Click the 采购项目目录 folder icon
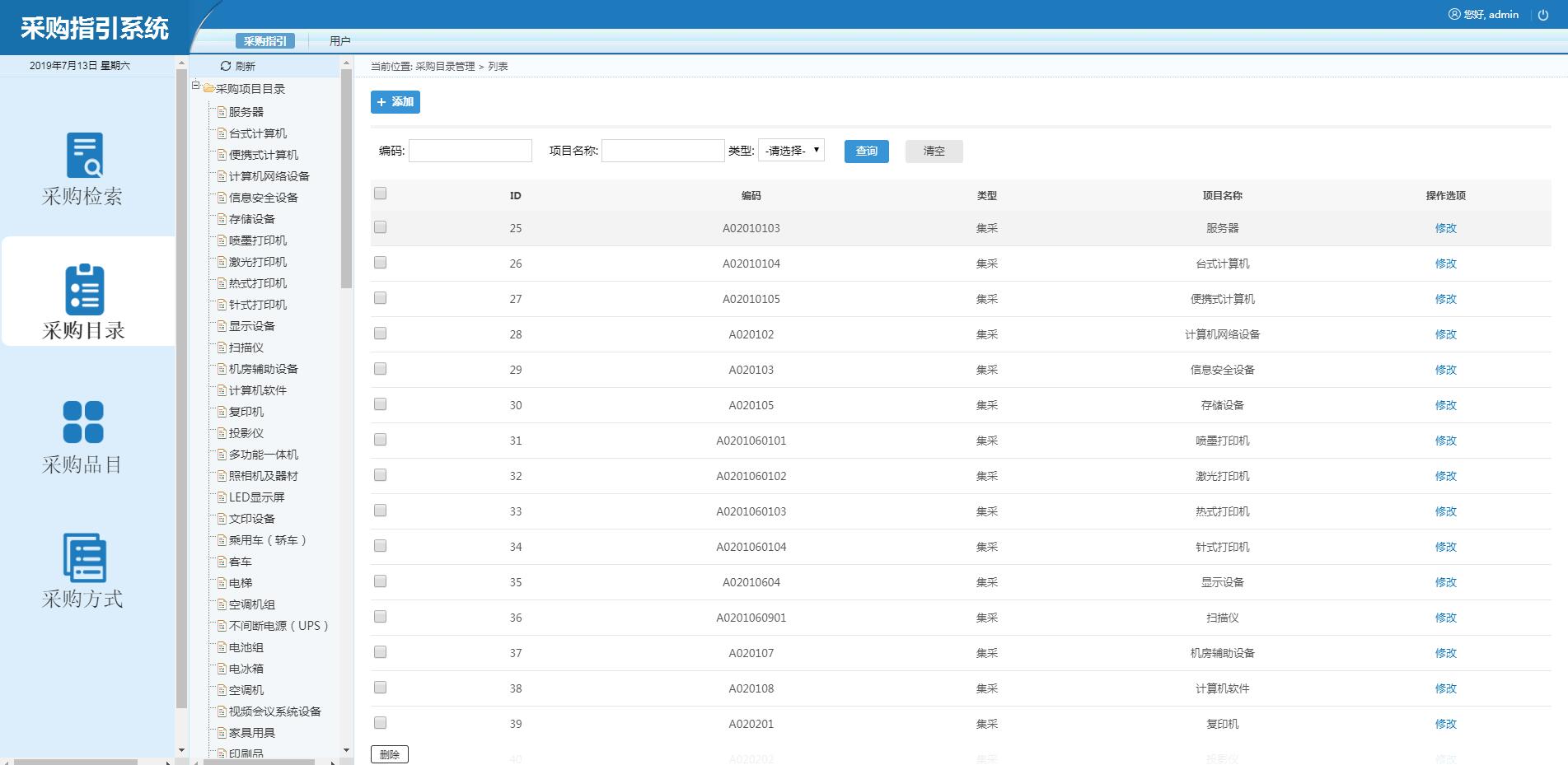This screenshot has height=765, width=1568. point(208,88)
